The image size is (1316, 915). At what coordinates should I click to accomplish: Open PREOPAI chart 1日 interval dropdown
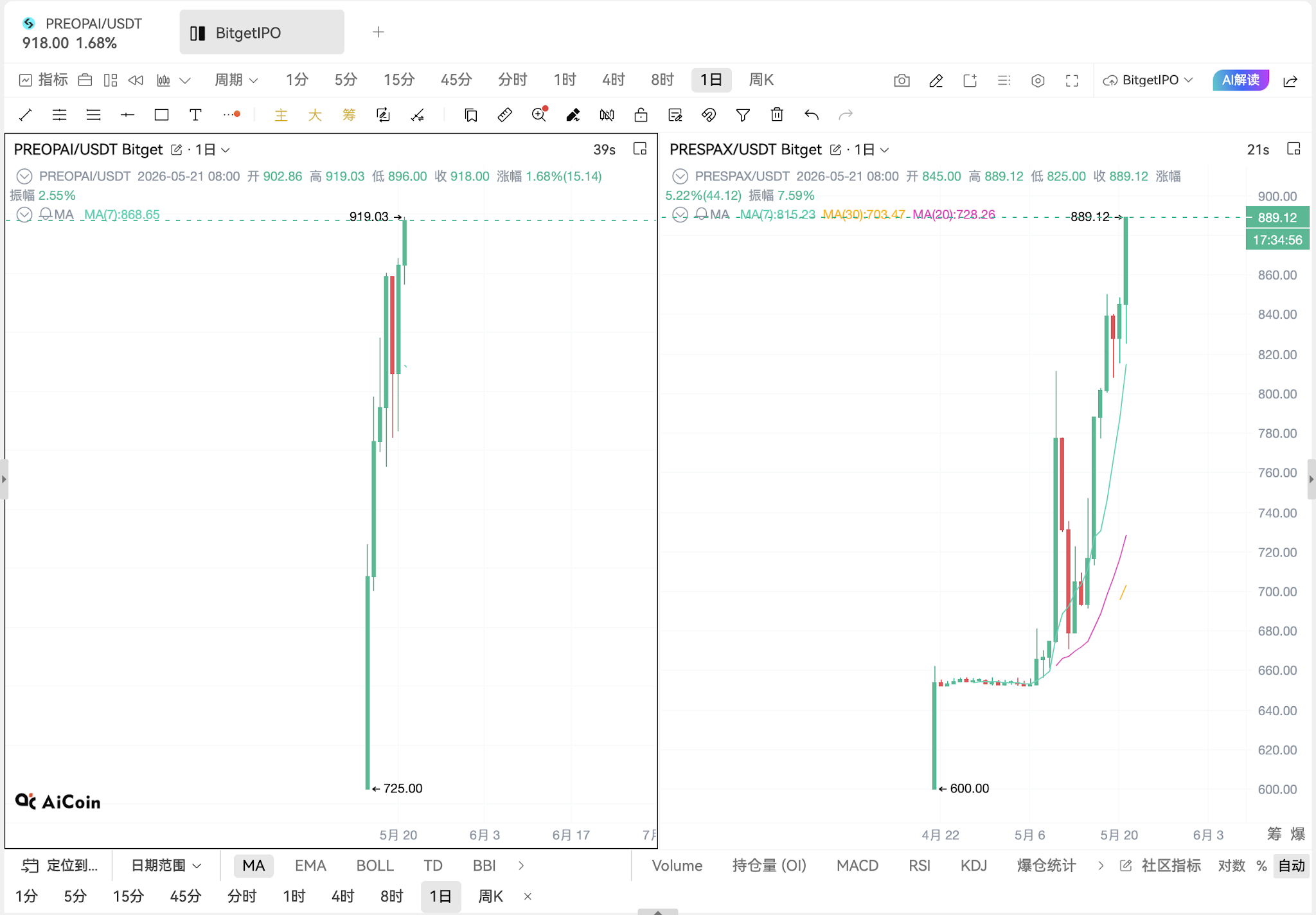point(213,150)
